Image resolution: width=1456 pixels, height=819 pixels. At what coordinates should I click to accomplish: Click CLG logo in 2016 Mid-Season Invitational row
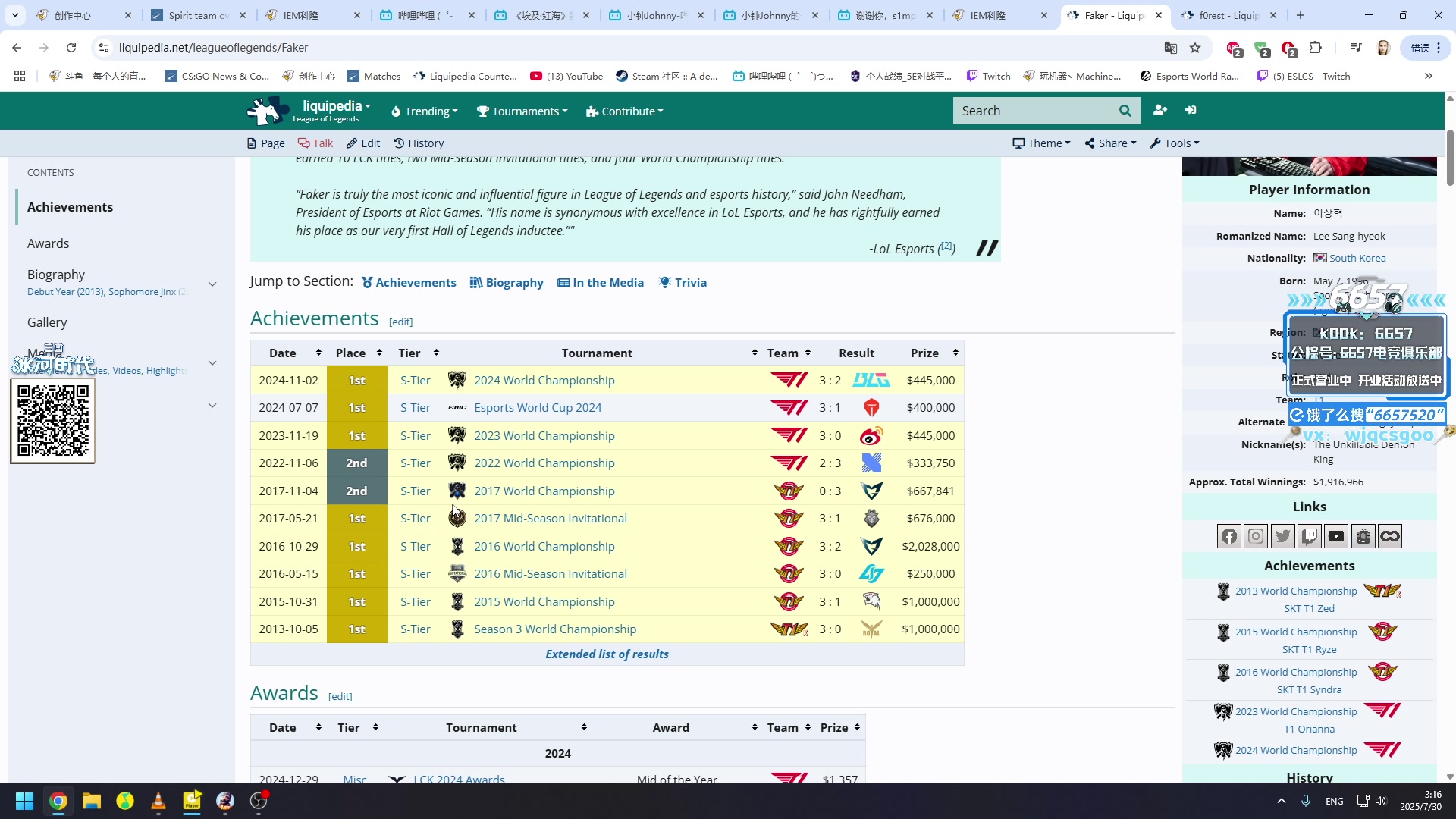point(871,574)
